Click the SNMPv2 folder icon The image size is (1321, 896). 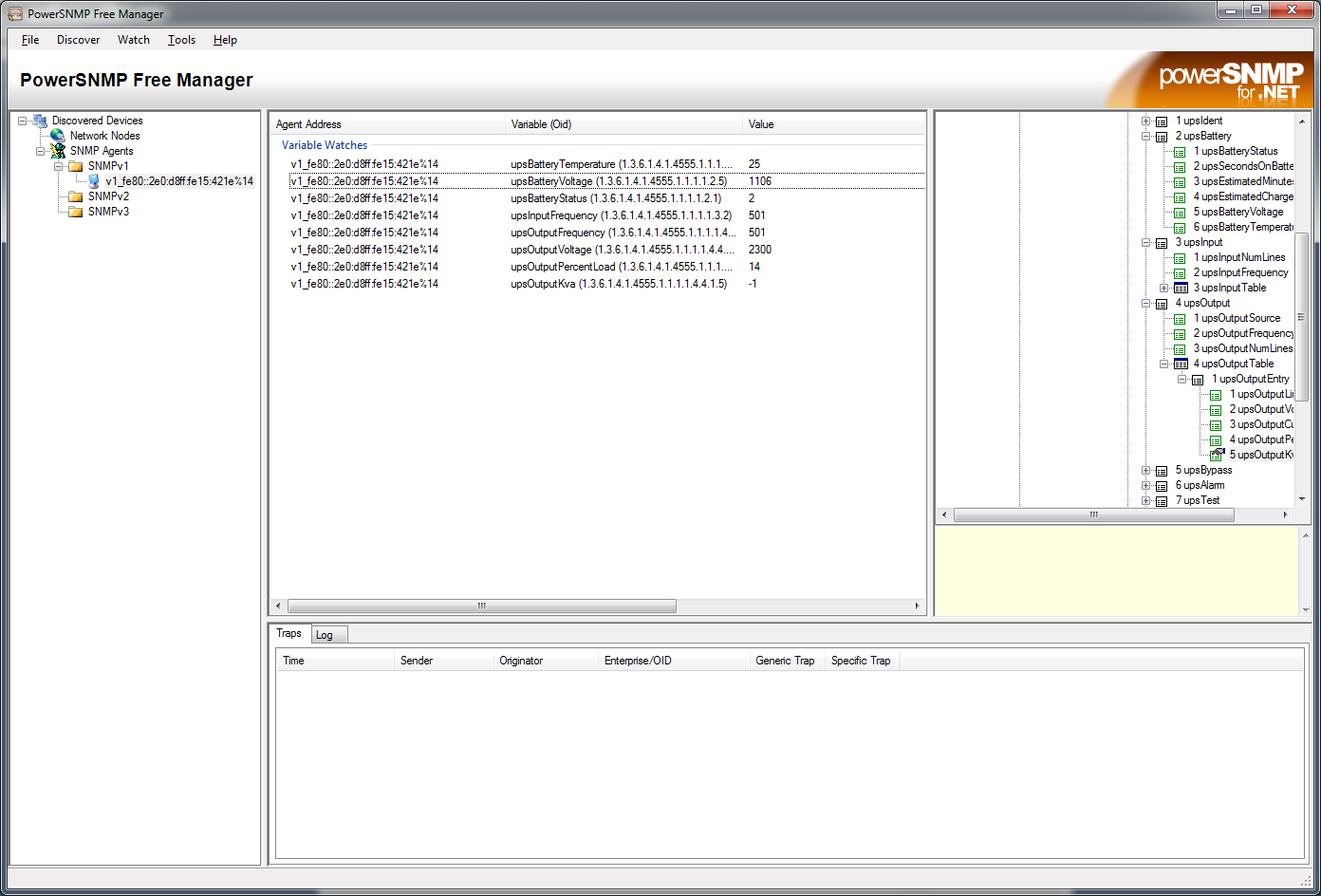coord(76,196)
